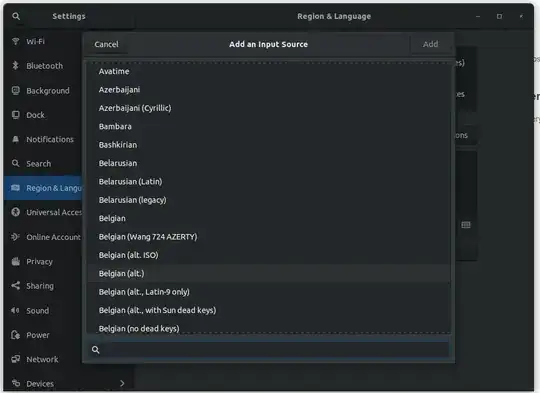Cancel the Add an Input Source dialog
This screenshot has width=540, height=393.
(106, 44)
